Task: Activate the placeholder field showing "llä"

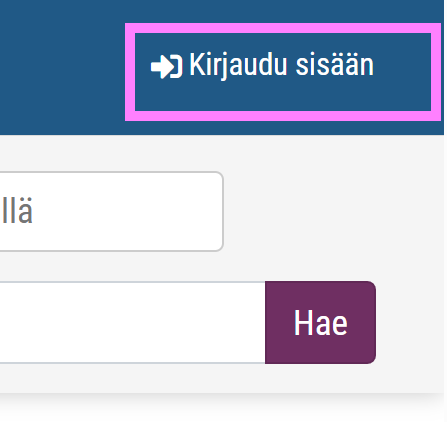Action: click(111, 211)
